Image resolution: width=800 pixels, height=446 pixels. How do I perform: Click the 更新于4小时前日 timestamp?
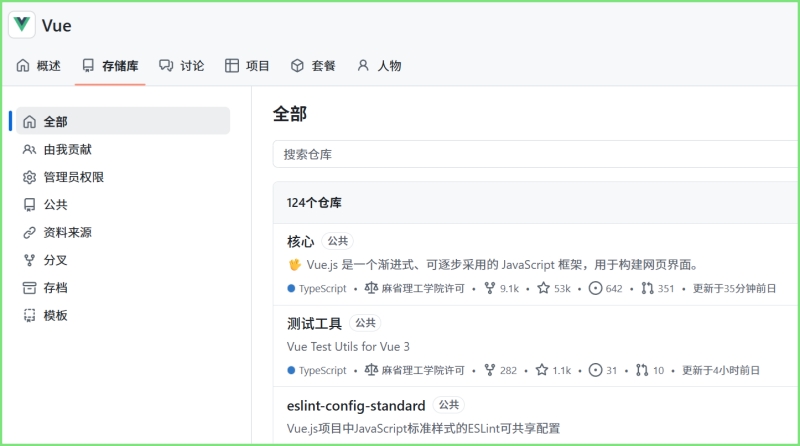coord(721,370)
